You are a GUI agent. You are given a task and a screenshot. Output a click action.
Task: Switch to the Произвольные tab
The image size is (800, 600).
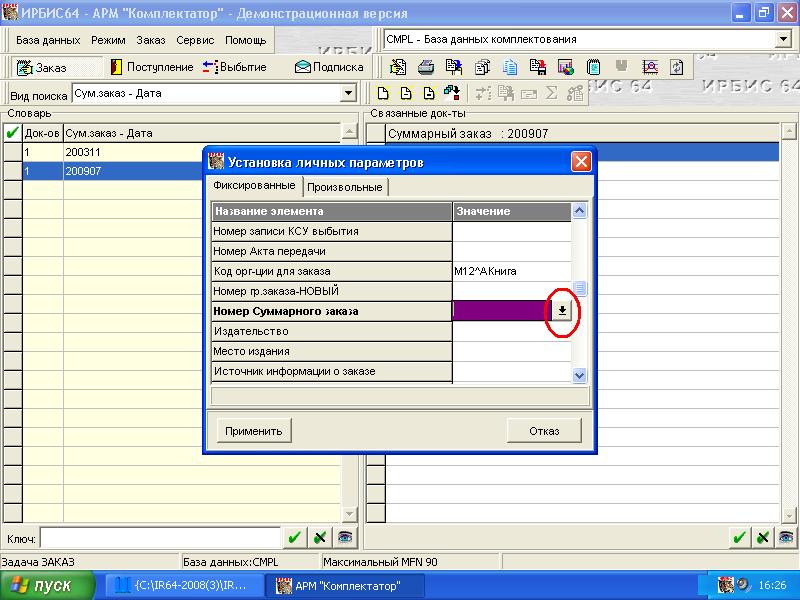[x=343, y=187]
